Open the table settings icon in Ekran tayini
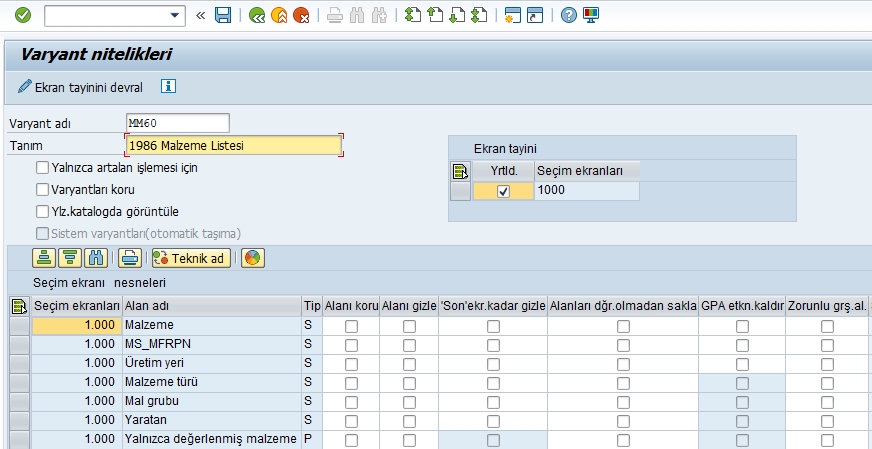 tap(460, 171)
